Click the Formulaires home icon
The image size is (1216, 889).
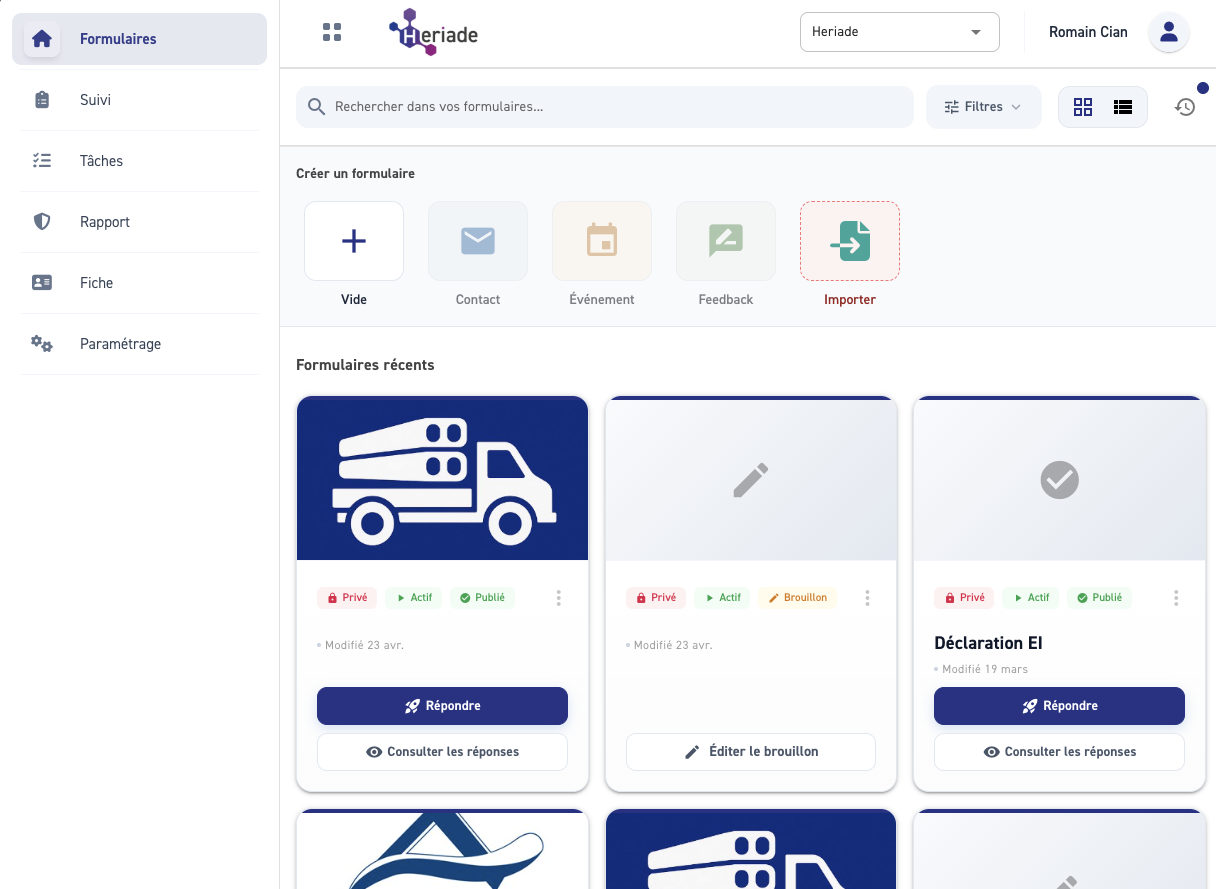[42, 39]
